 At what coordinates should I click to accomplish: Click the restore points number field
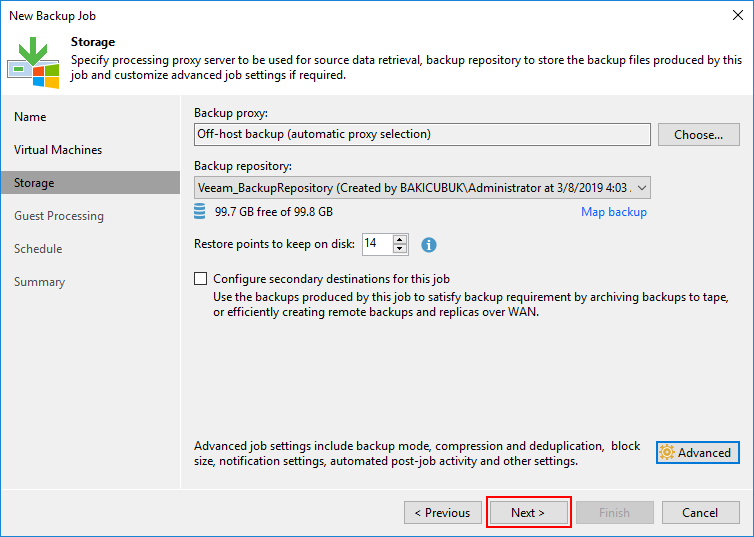click(377, 244)
